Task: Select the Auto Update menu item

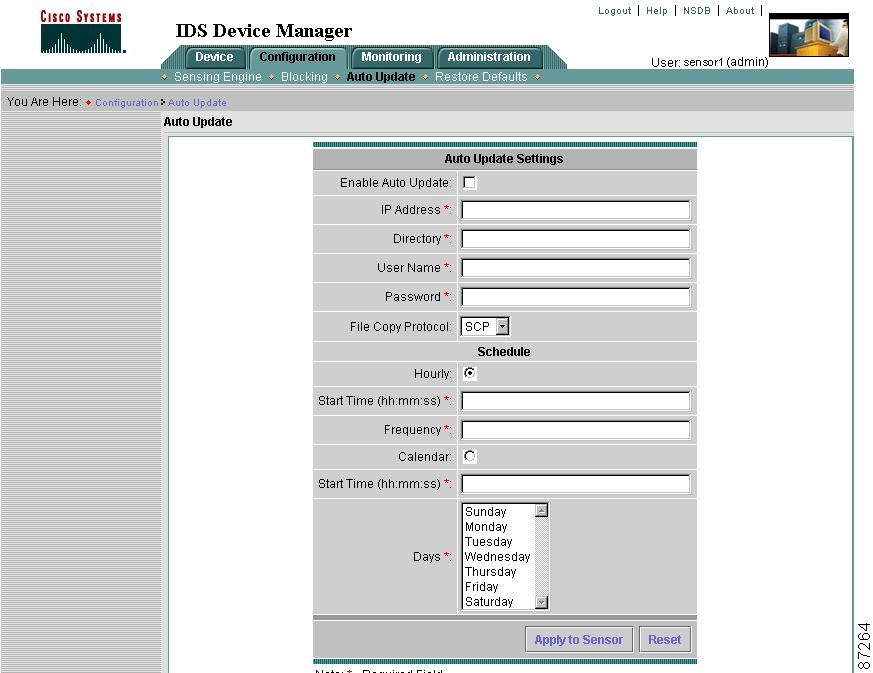Action: tap(380, 77)
